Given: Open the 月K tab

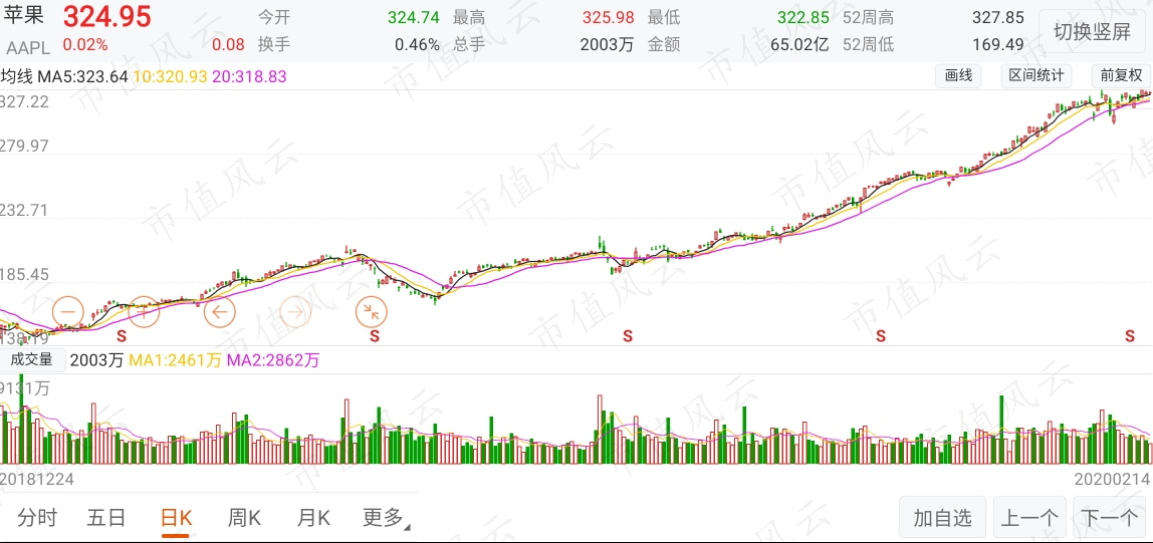Looking at the screenshot, I should [x=313, y=518].
